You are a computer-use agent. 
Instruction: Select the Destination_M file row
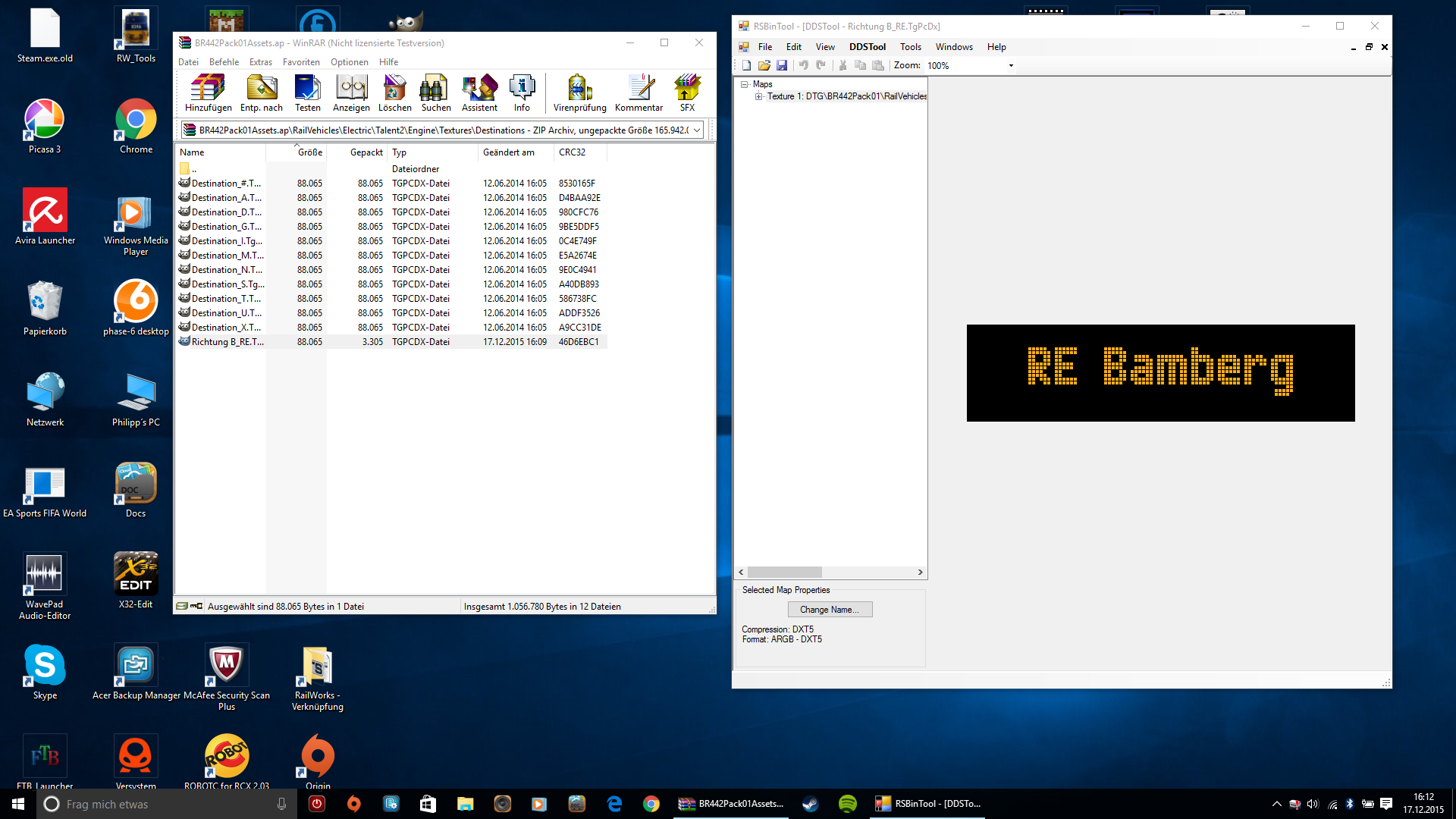pyautogui.click(x=227, y=256)
